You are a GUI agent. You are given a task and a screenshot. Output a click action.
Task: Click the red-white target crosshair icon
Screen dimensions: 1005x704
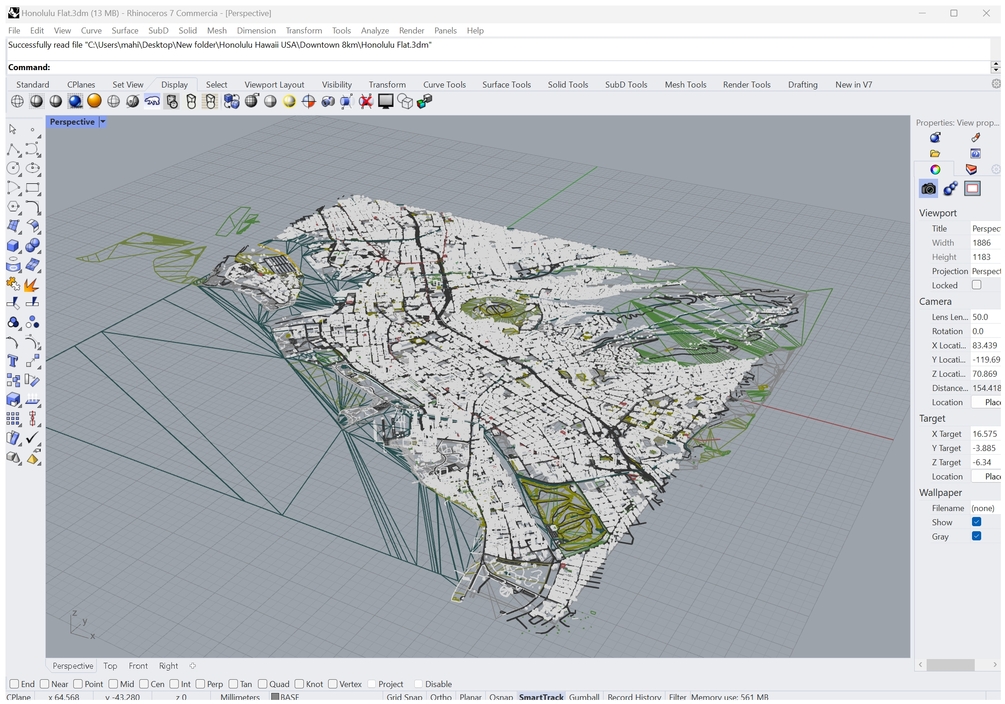click(x=308, y=101)
